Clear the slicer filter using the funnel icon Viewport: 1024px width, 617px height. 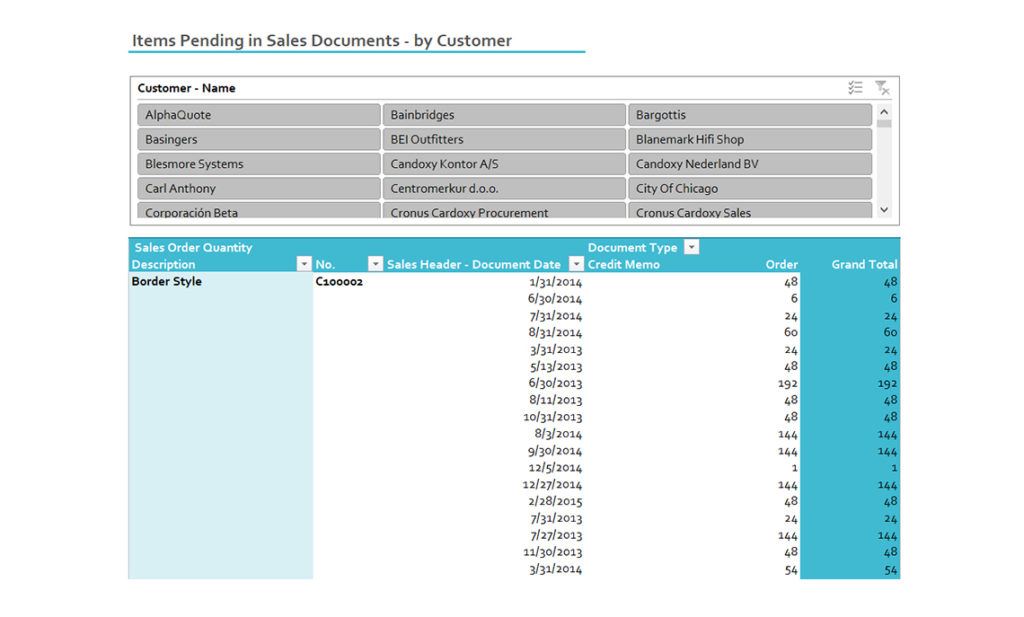(883, 88)
